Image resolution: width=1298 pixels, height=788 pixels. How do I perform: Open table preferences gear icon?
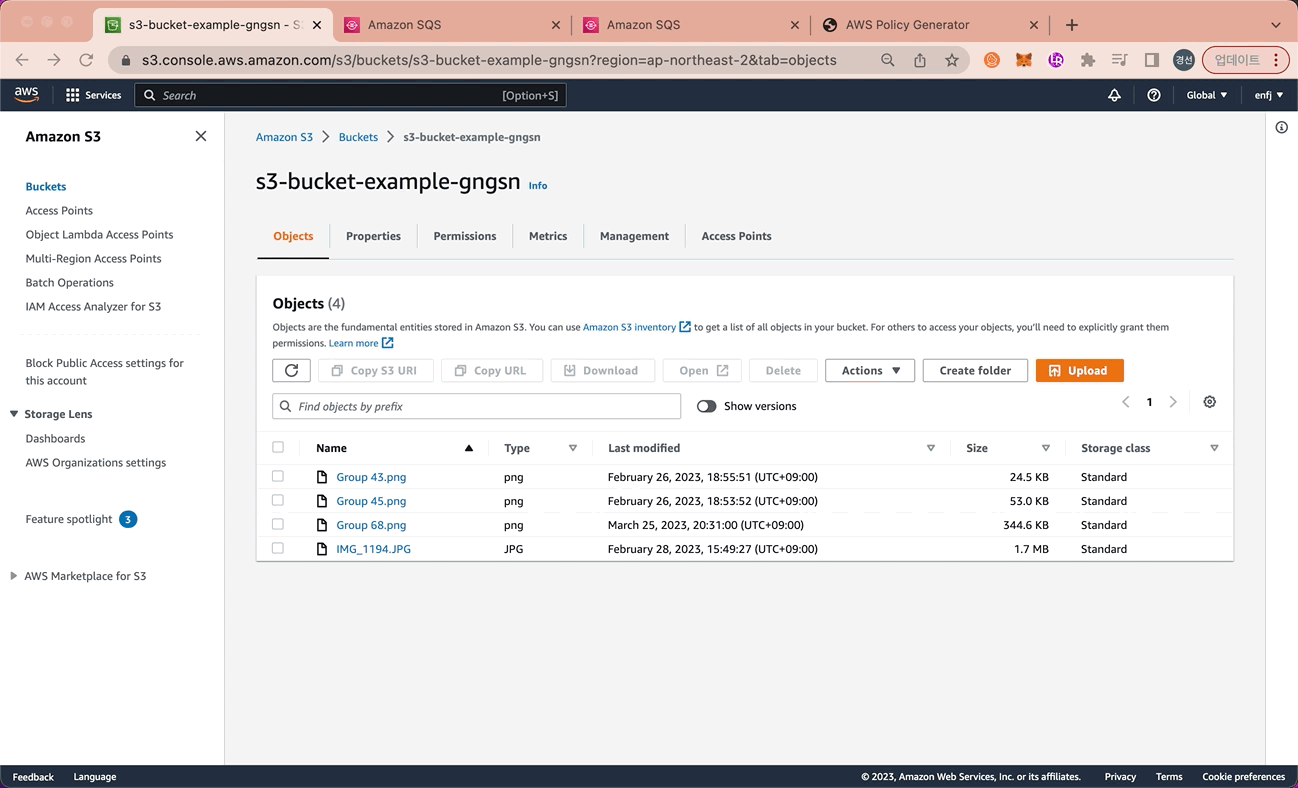[1210, 402]
